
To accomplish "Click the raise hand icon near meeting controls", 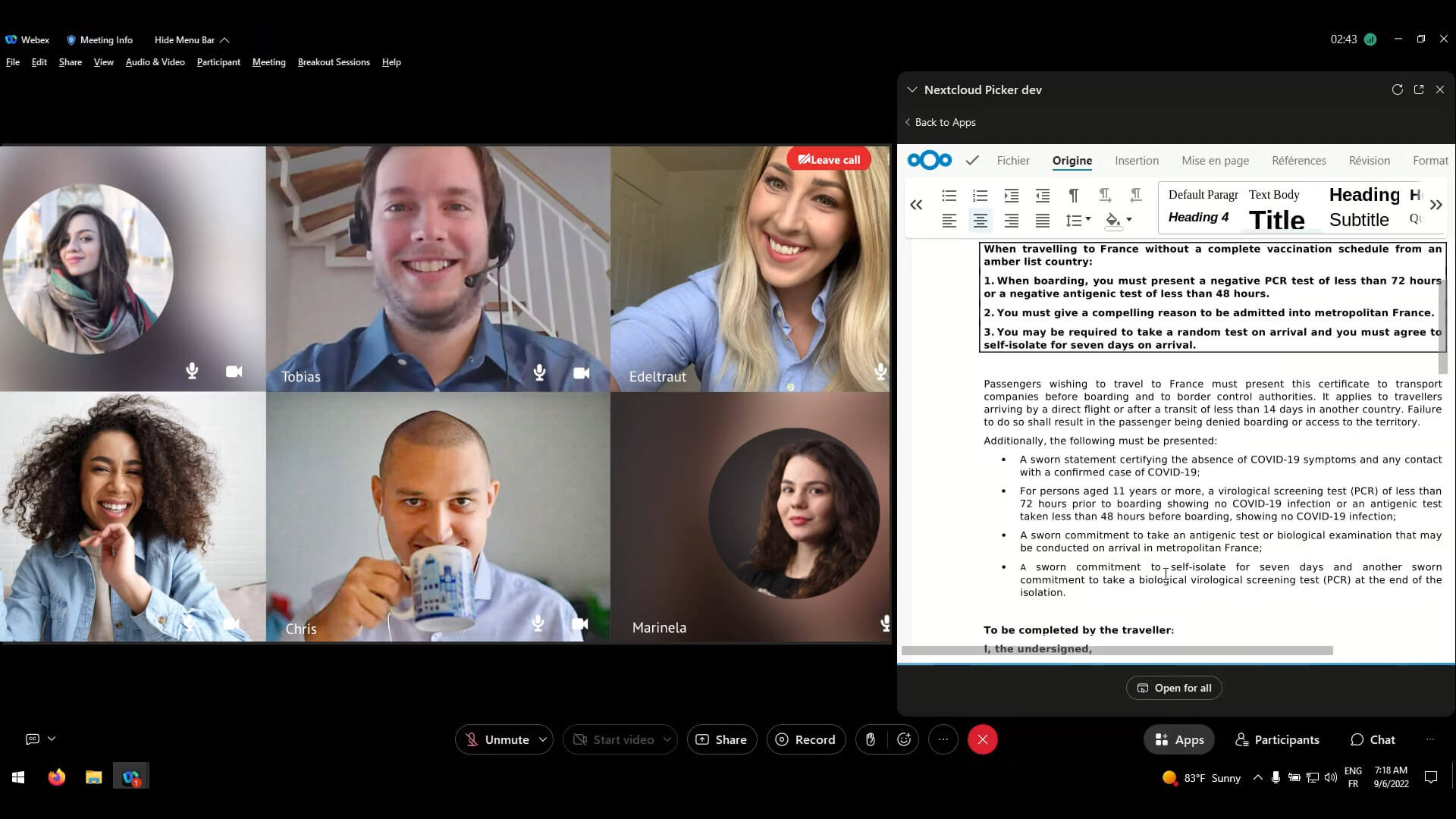I will pos(870,739).
